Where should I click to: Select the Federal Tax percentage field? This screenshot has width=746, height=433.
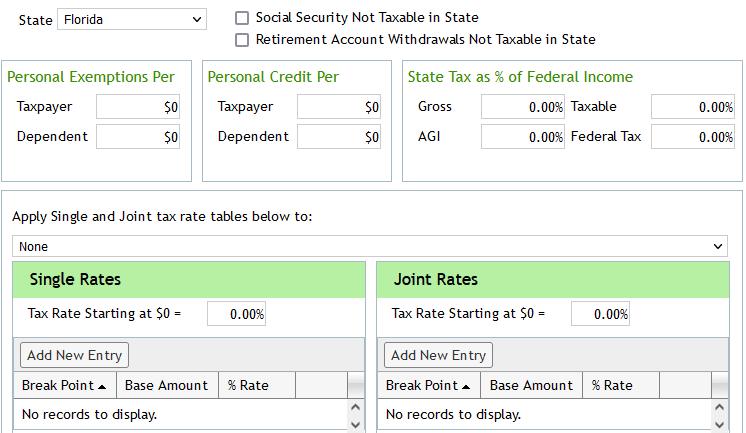(693, 137)
